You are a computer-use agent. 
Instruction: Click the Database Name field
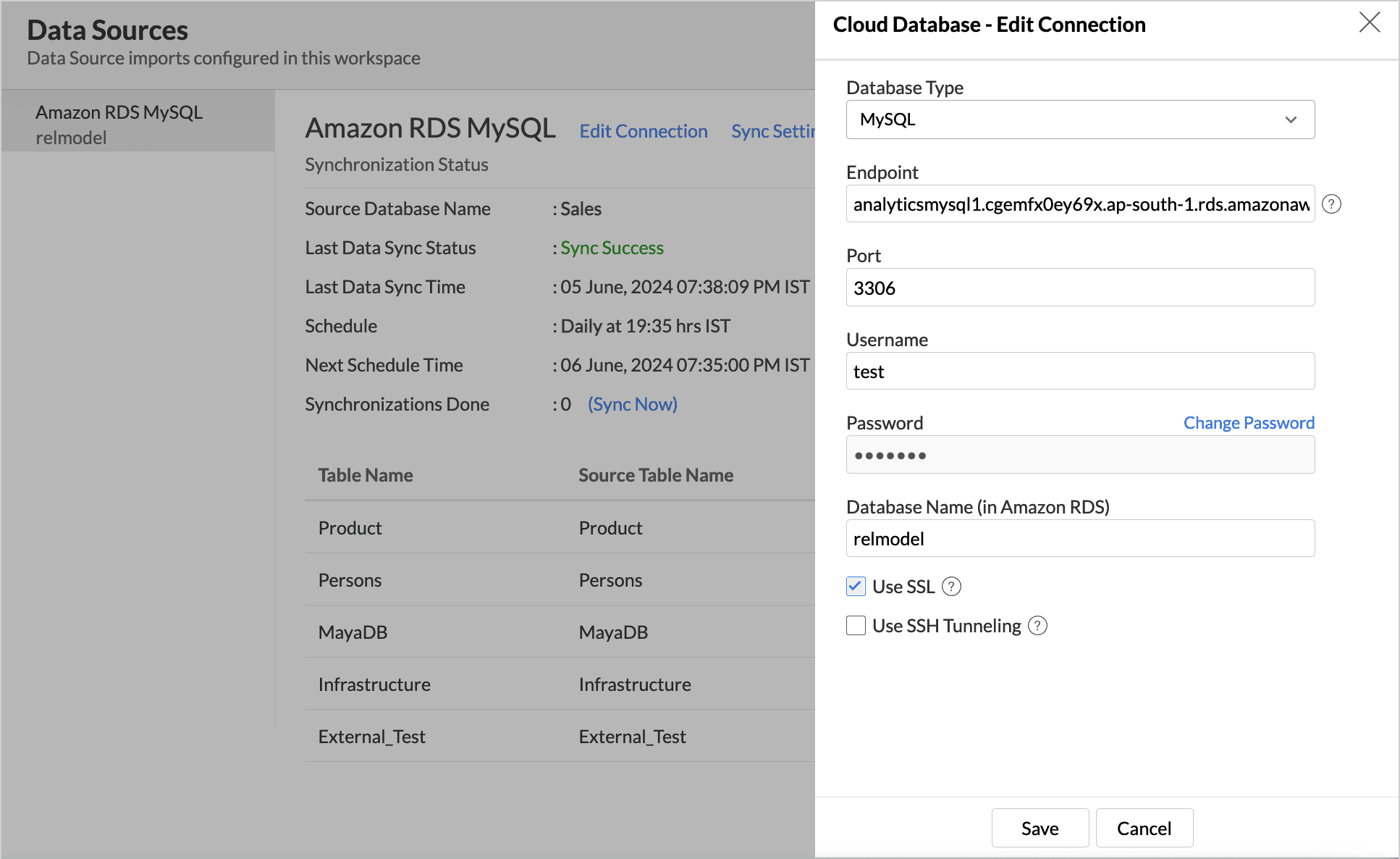(x=1080, y=539)
